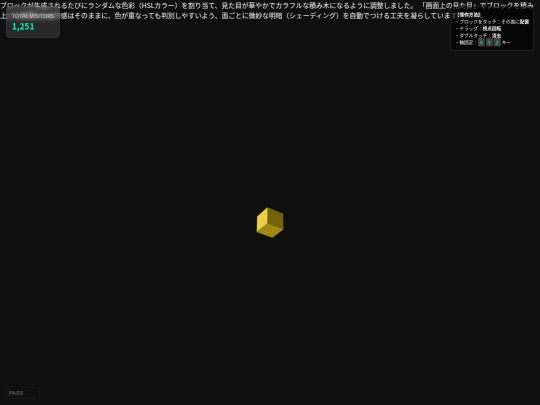Click the Y axis key badge
540x405 pixels.
click(x=489, y=42)
